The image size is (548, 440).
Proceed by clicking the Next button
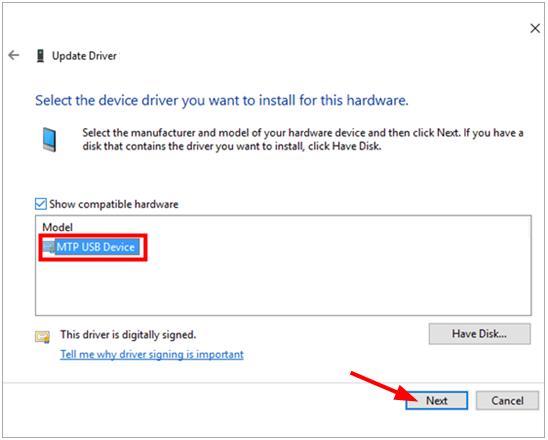coord(437,401)
